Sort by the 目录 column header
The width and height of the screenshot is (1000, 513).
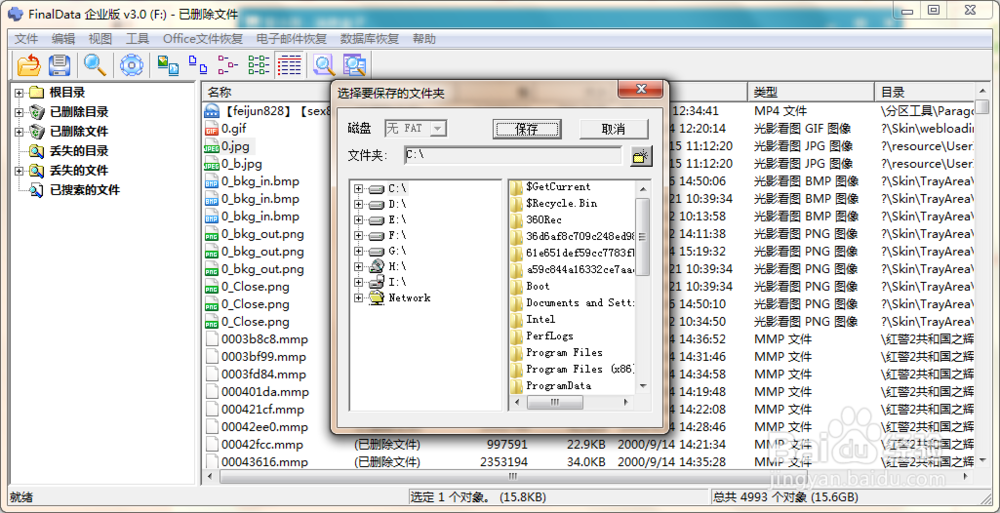tap(924, 92)
